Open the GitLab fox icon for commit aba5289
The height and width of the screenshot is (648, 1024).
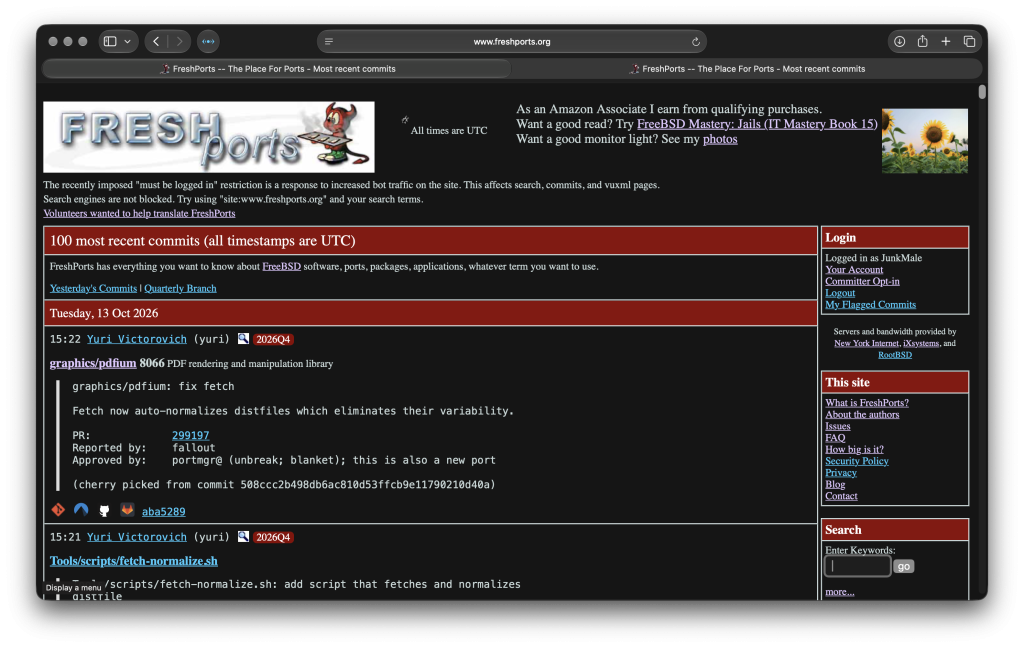pos(127,510)
